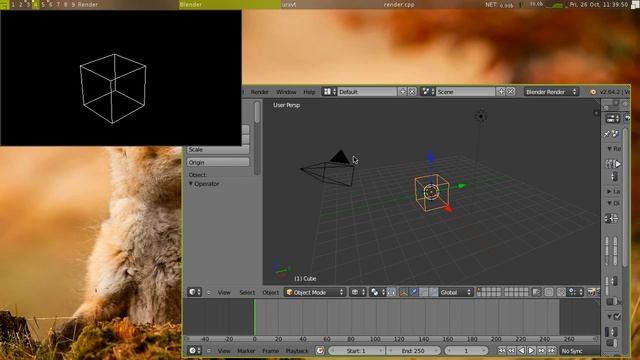The height and width of the screenshot is (360, 640).
Task: Click the End: 250 frame field
Action: point(413,351)
